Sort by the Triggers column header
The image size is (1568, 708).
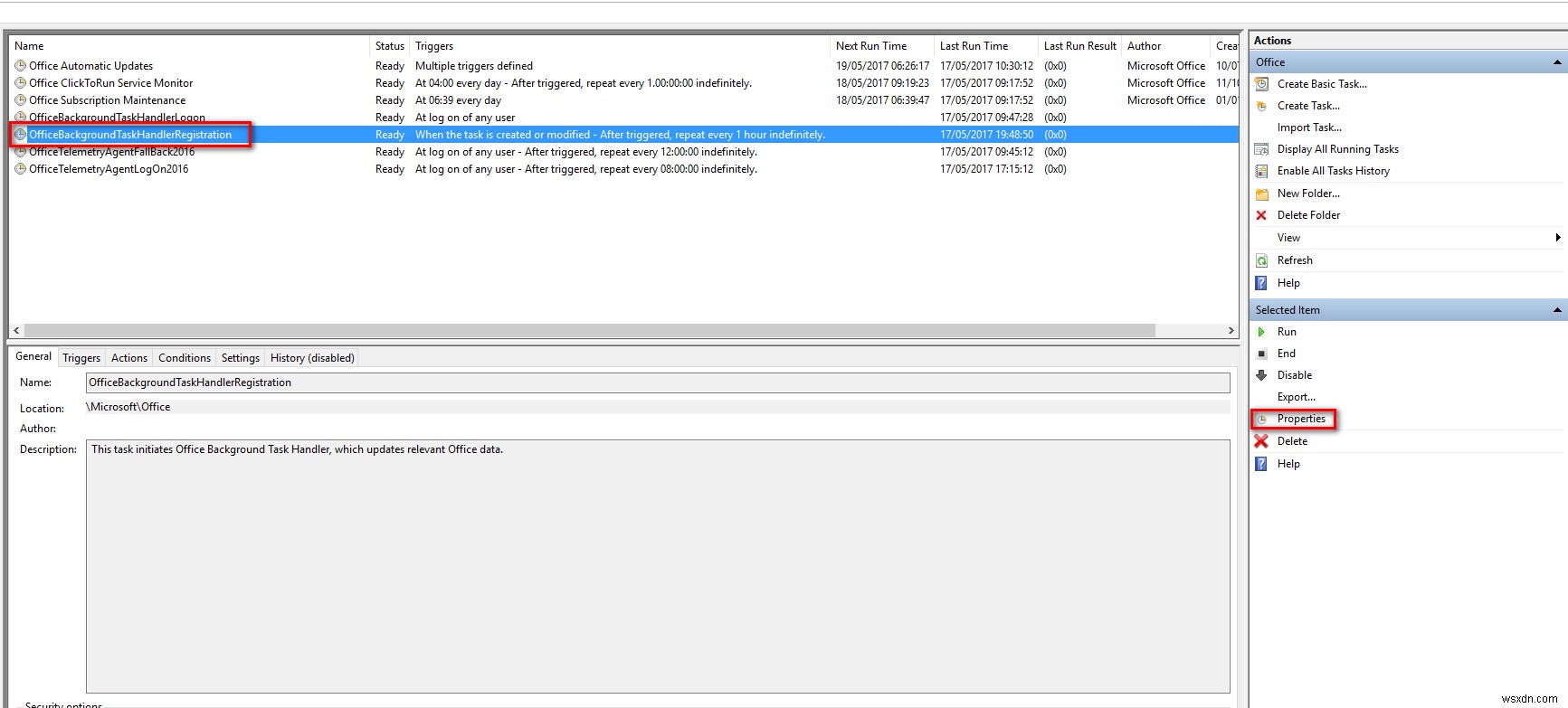pyautogui.click(x=620, y=46)
